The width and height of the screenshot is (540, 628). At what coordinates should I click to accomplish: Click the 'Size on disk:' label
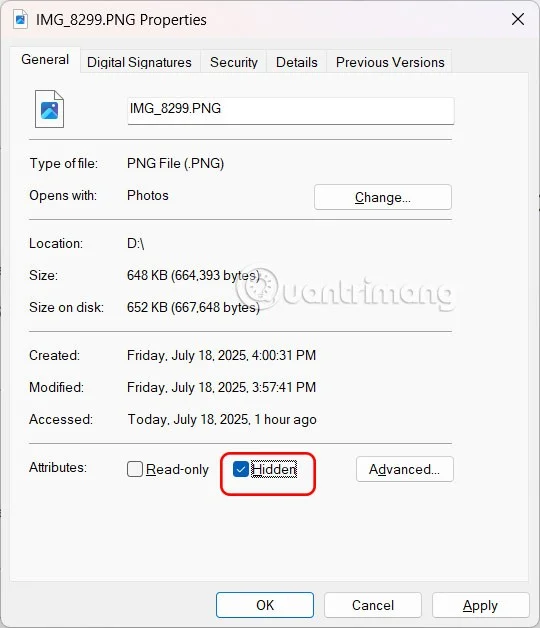click(x=66, y=308)
